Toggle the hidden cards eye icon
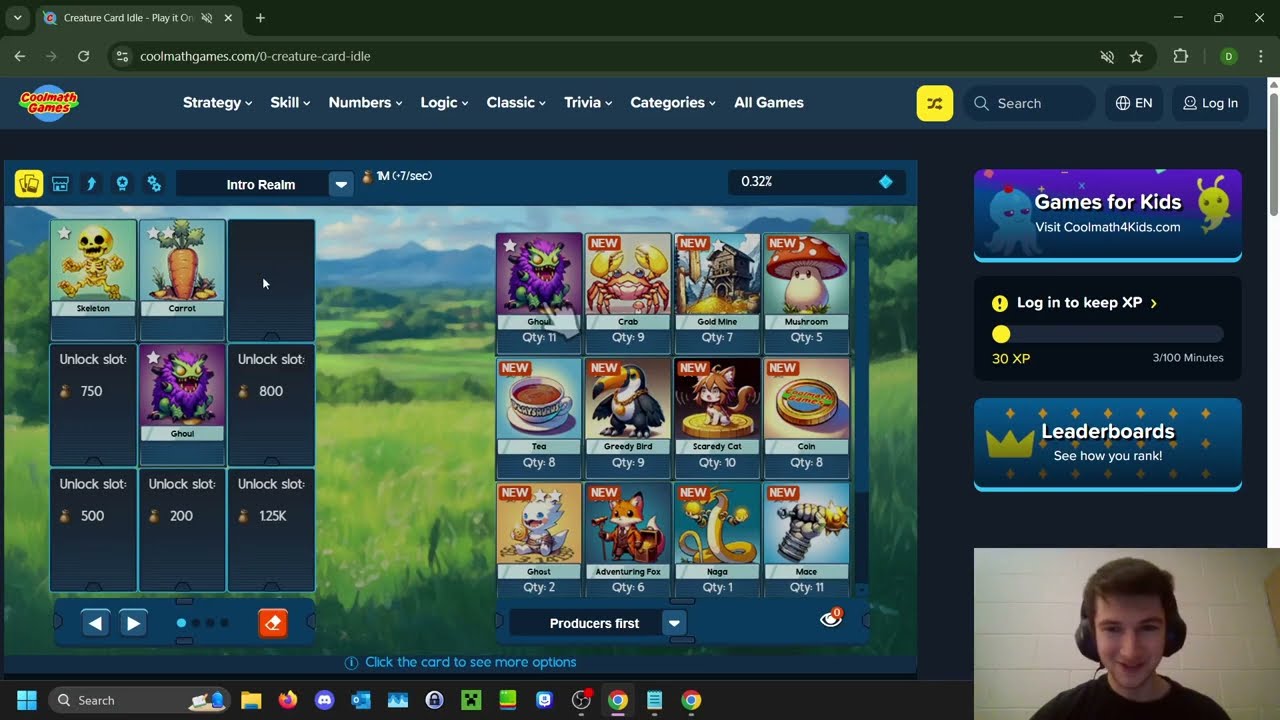 pyautogui.click(x=831, y=620)
